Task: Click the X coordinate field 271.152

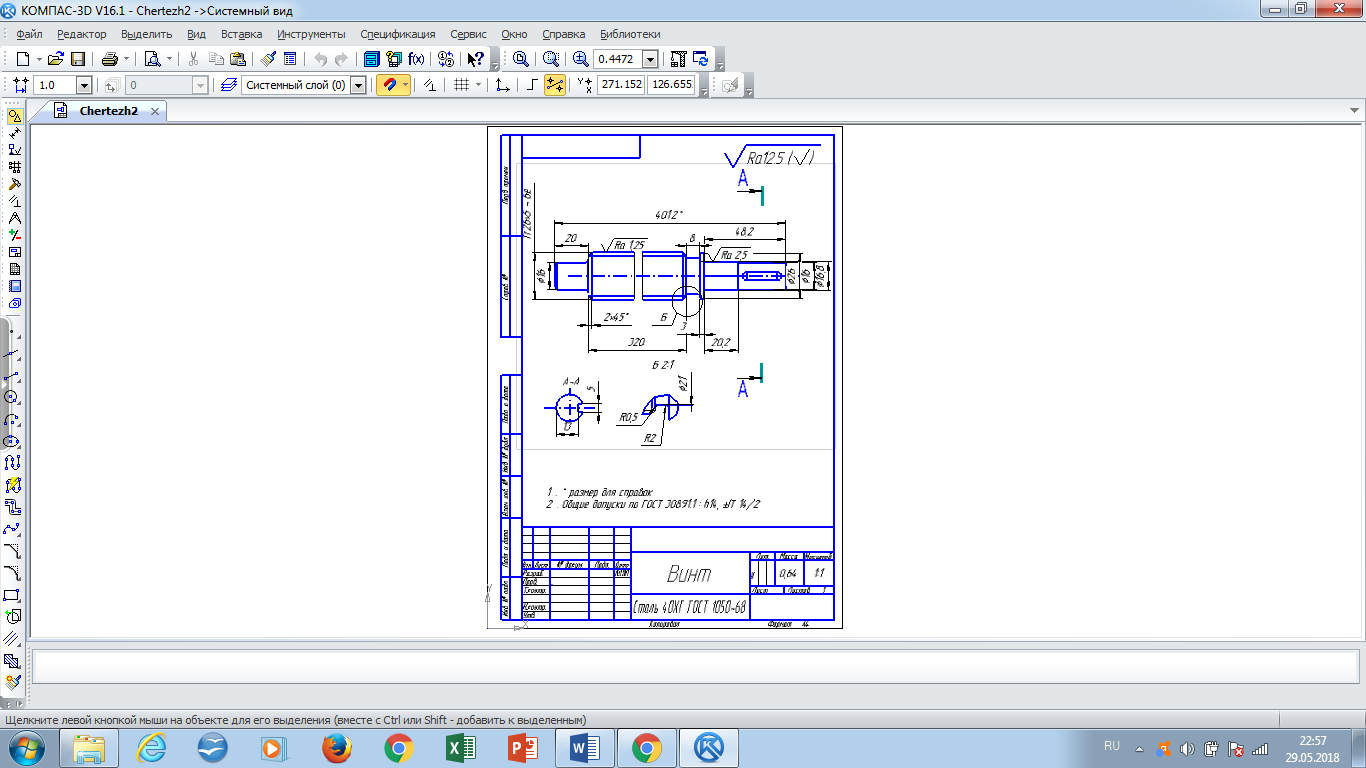Action: click(x=620, y=85)
